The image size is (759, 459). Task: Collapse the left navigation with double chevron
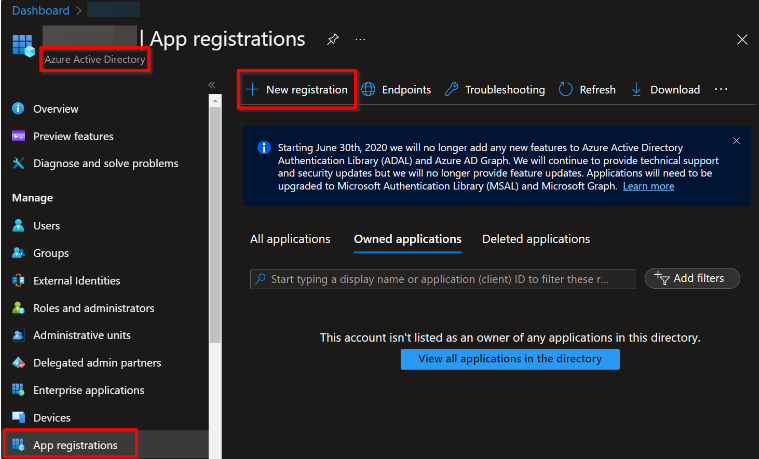coord(212,85)
